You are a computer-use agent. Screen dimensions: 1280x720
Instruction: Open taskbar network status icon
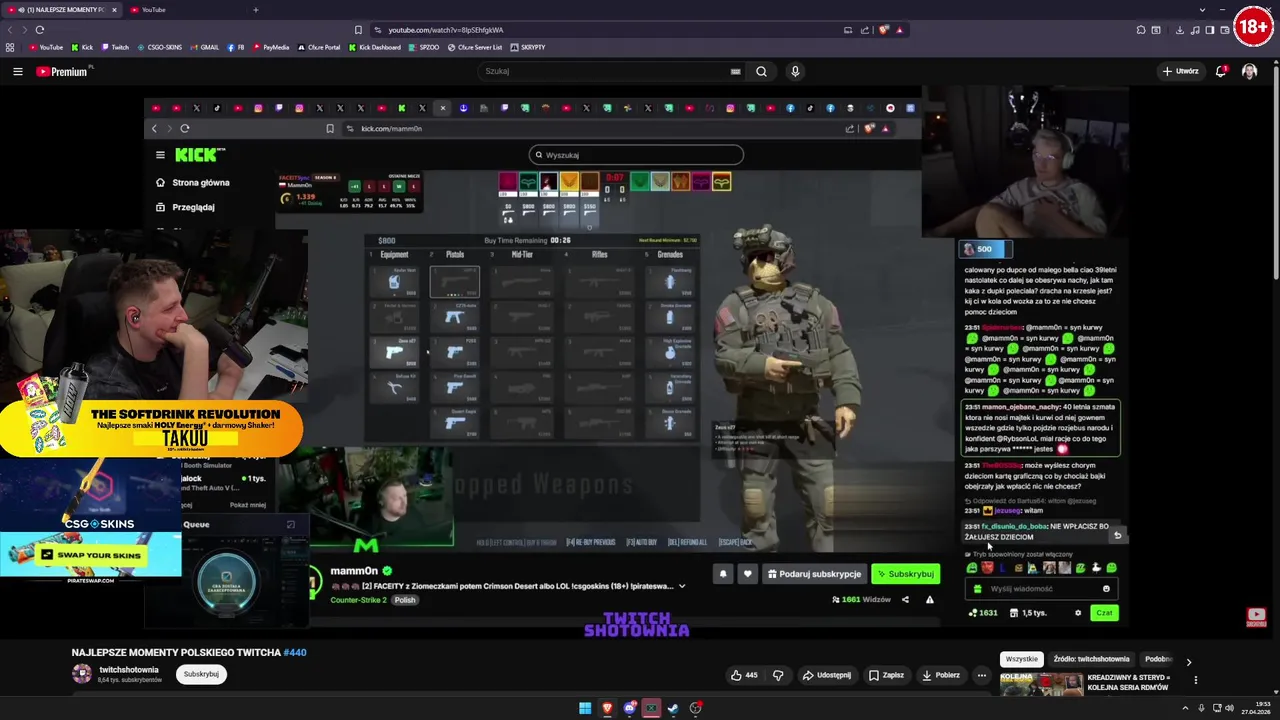point(1215,708)
